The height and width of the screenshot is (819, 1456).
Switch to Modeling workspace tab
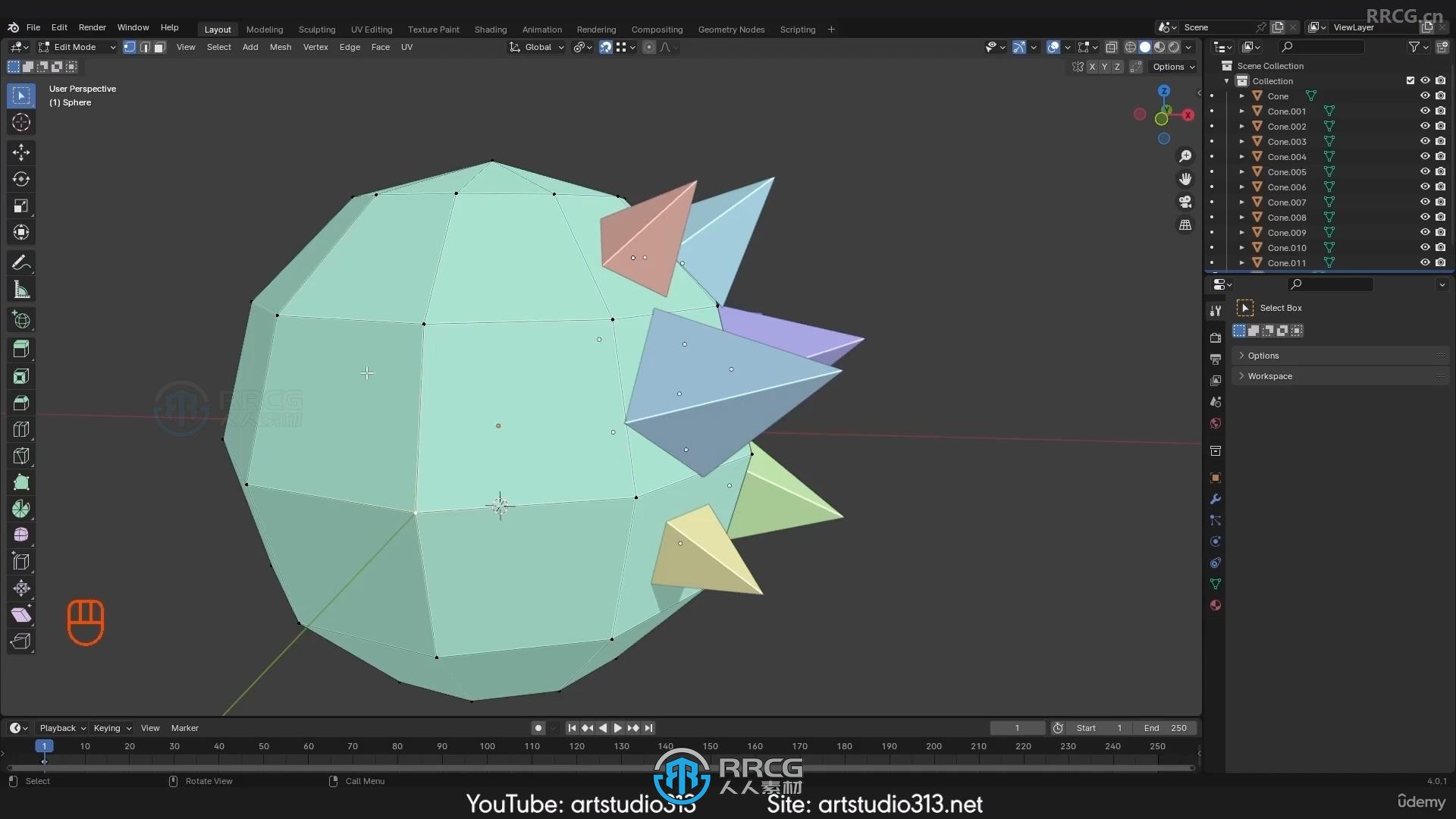tap(264, 28)
